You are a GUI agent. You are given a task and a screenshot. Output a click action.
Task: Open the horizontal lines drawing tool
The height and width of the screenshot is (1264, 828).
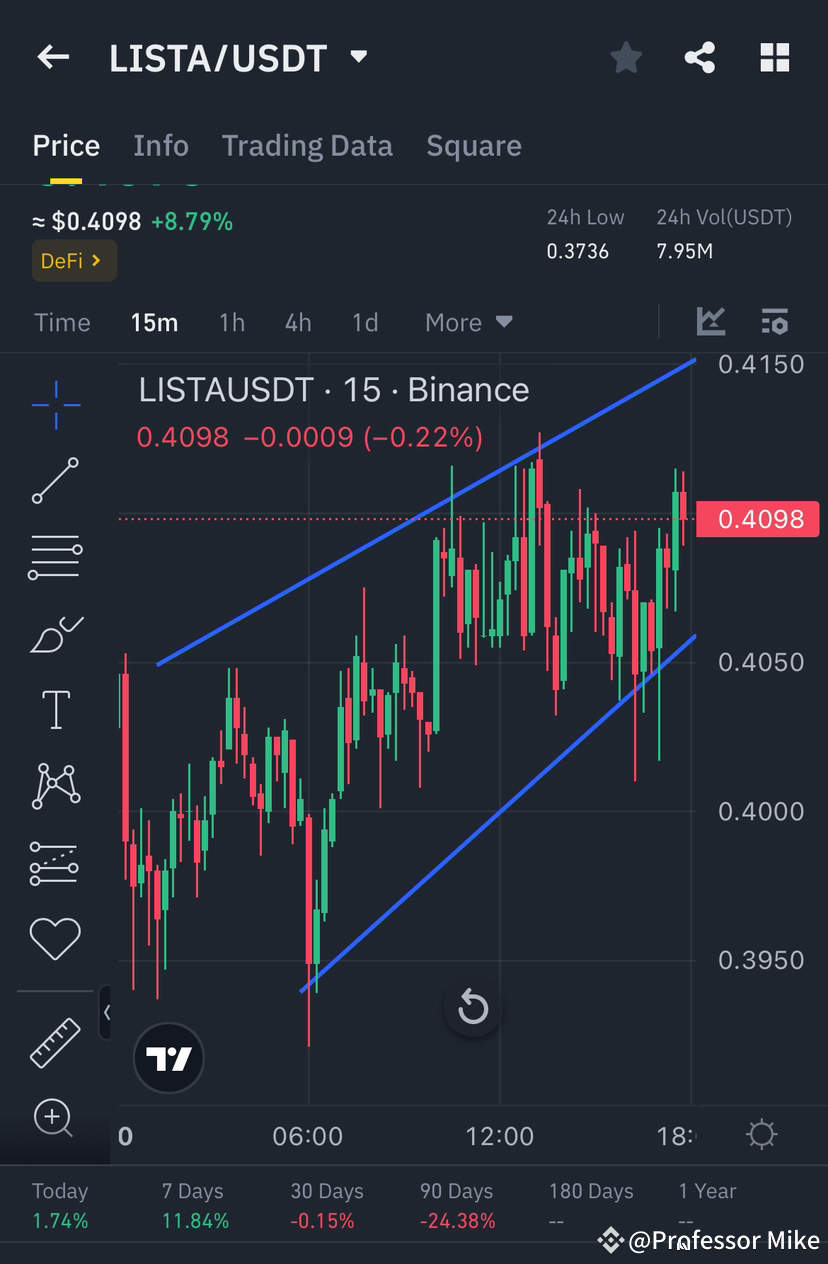(x=55, y=557)
